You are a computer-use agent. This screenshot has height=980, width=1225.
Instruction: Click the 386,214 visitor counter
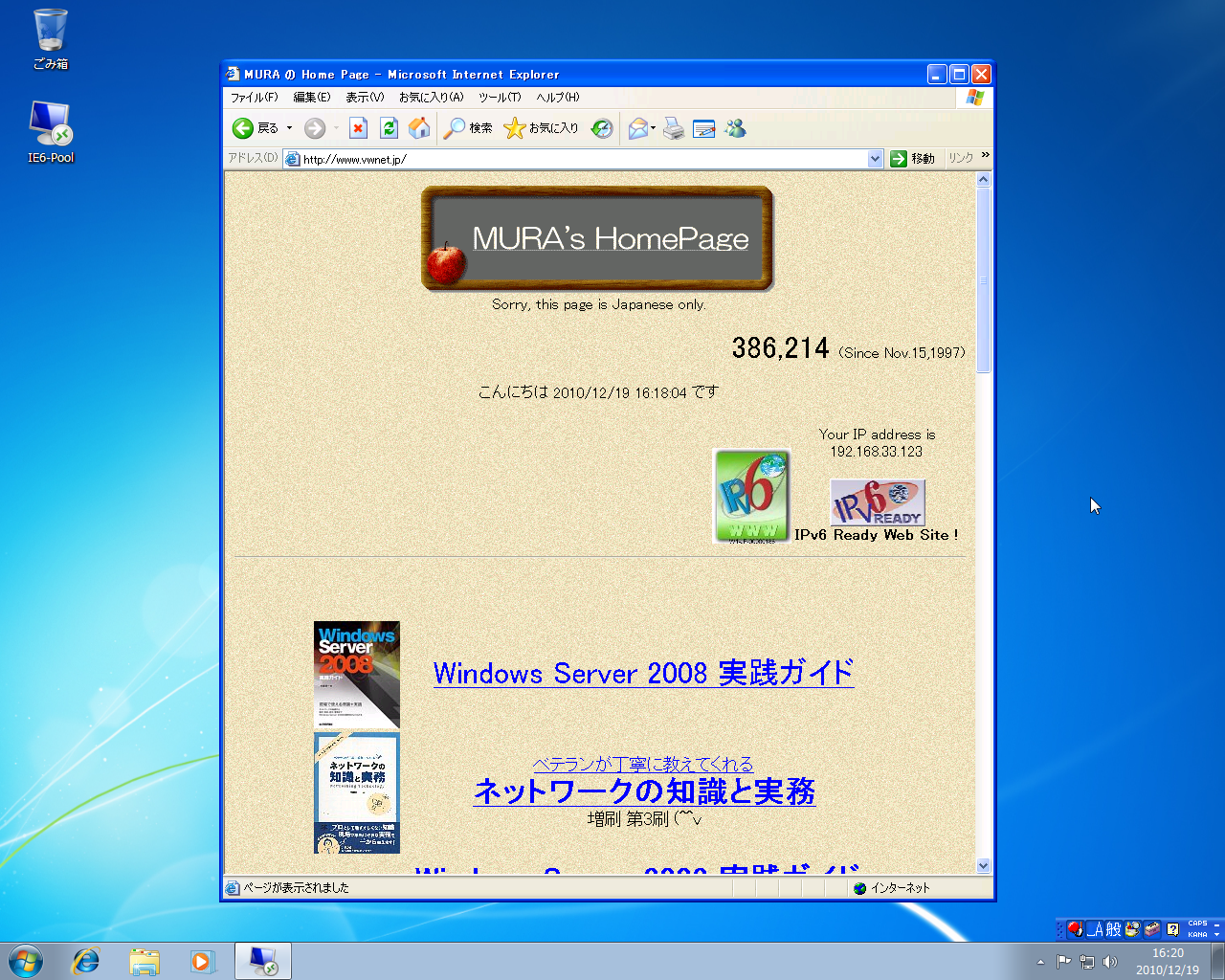coord(780,347)
